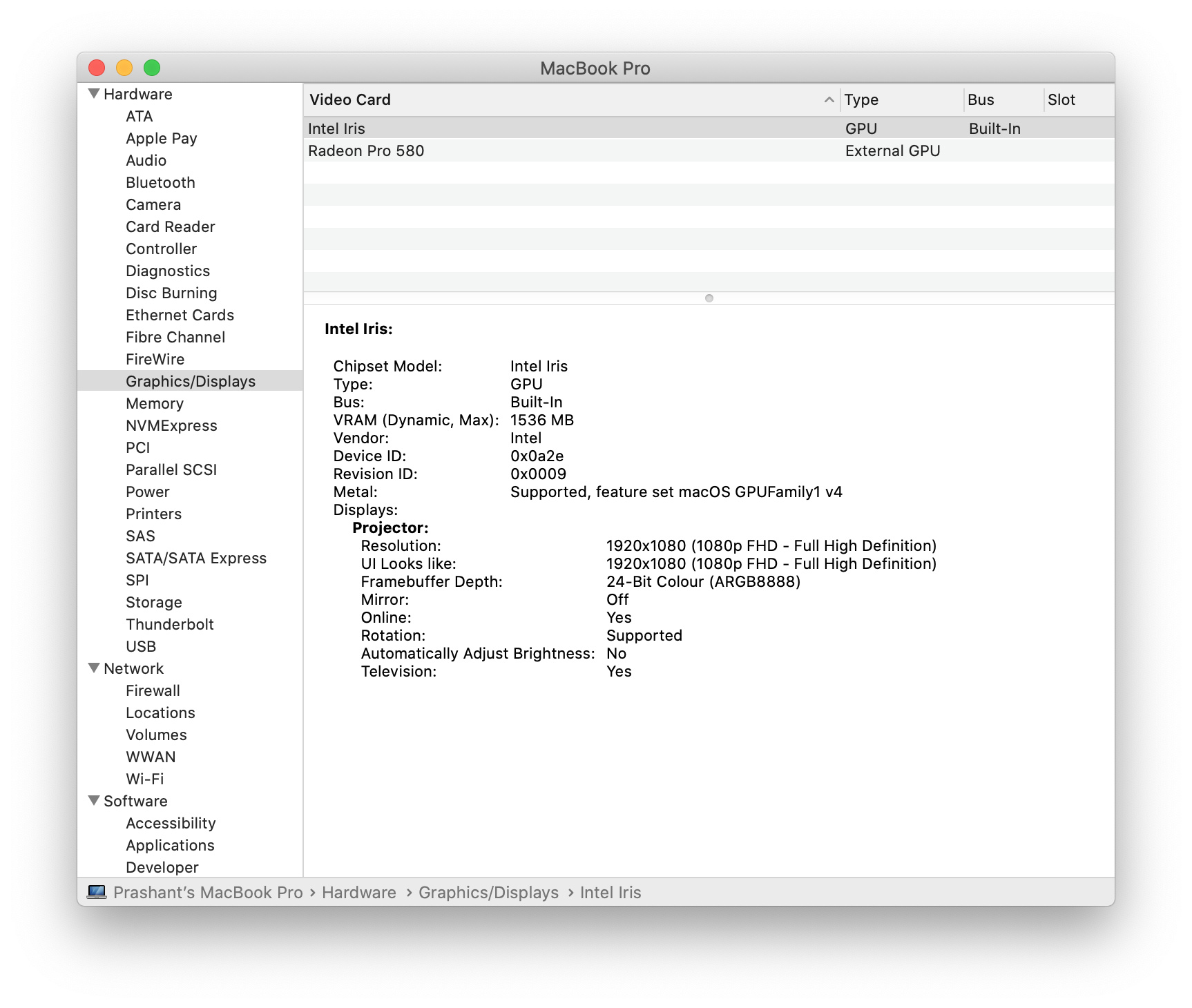
Task: Open Ethernet Cards in the sidebar
Action: [x=180, y=315]
